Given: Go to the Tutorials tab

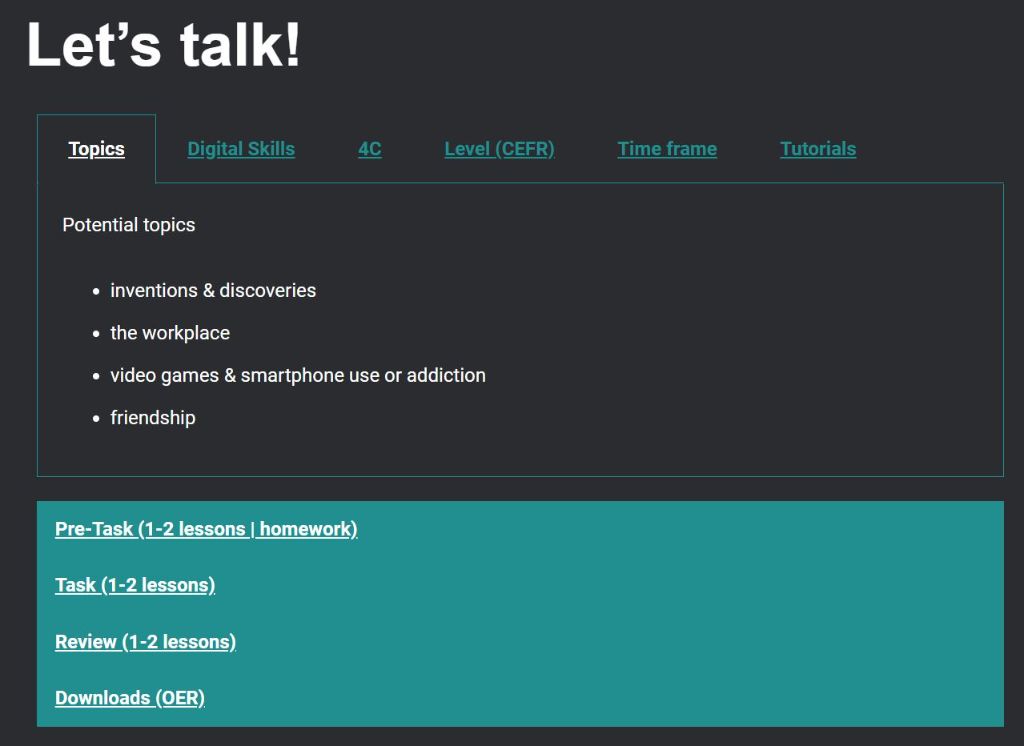Looking at the screenshot, I should click(x=818, y=149).
